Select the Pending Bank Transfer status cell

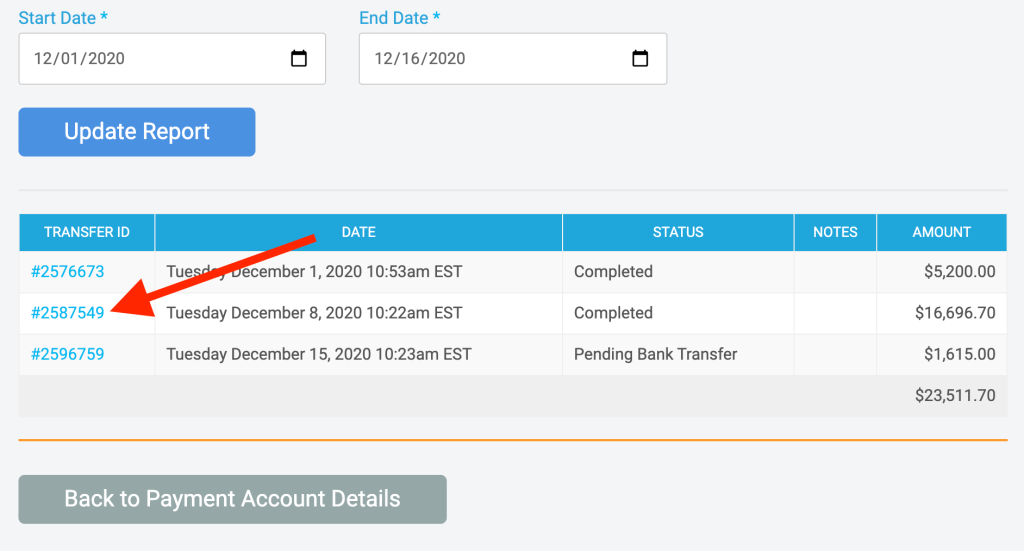pyautogui.click(x=678, y=354)
